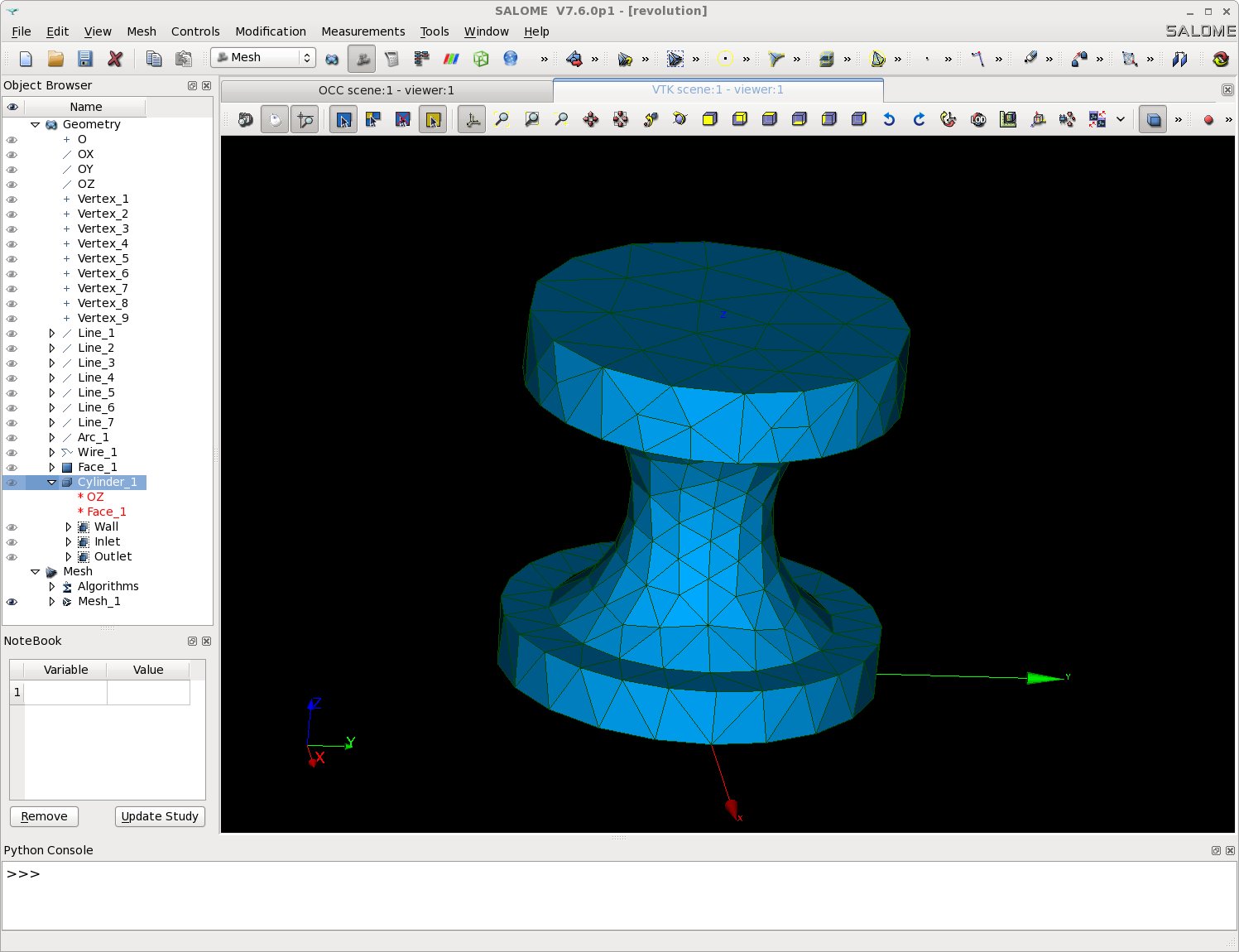Click the Panning four-arrows icon

(591, 120)
